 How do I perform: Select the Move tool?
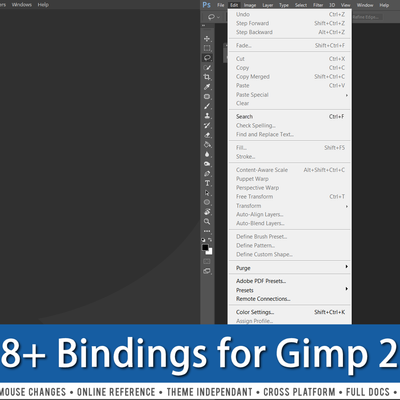tap(207, 39)
